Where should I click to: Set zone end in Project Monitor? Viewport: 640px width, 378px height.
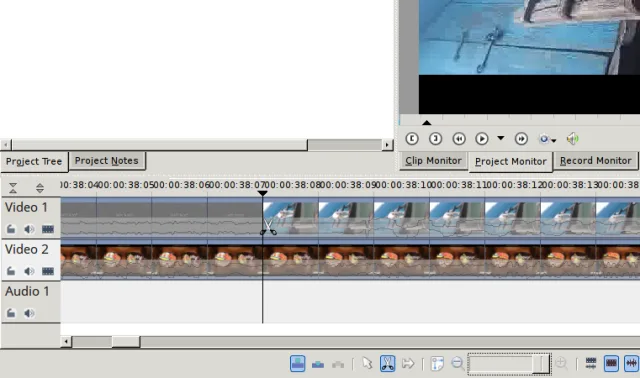436,139
